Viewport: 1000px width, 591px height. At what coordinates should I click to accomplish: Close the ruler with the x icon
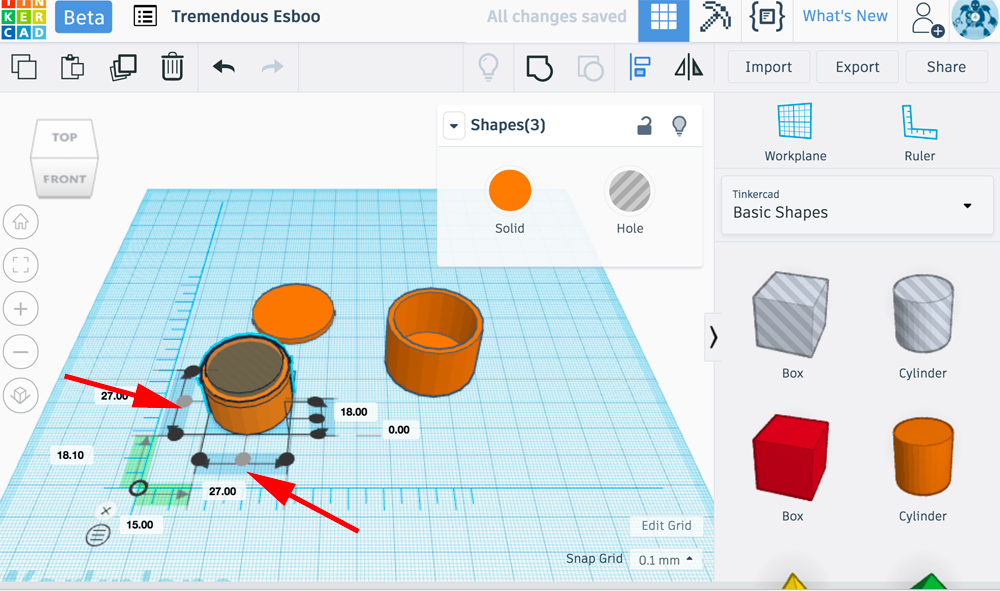pyautogui.click(x=106, y=510)
